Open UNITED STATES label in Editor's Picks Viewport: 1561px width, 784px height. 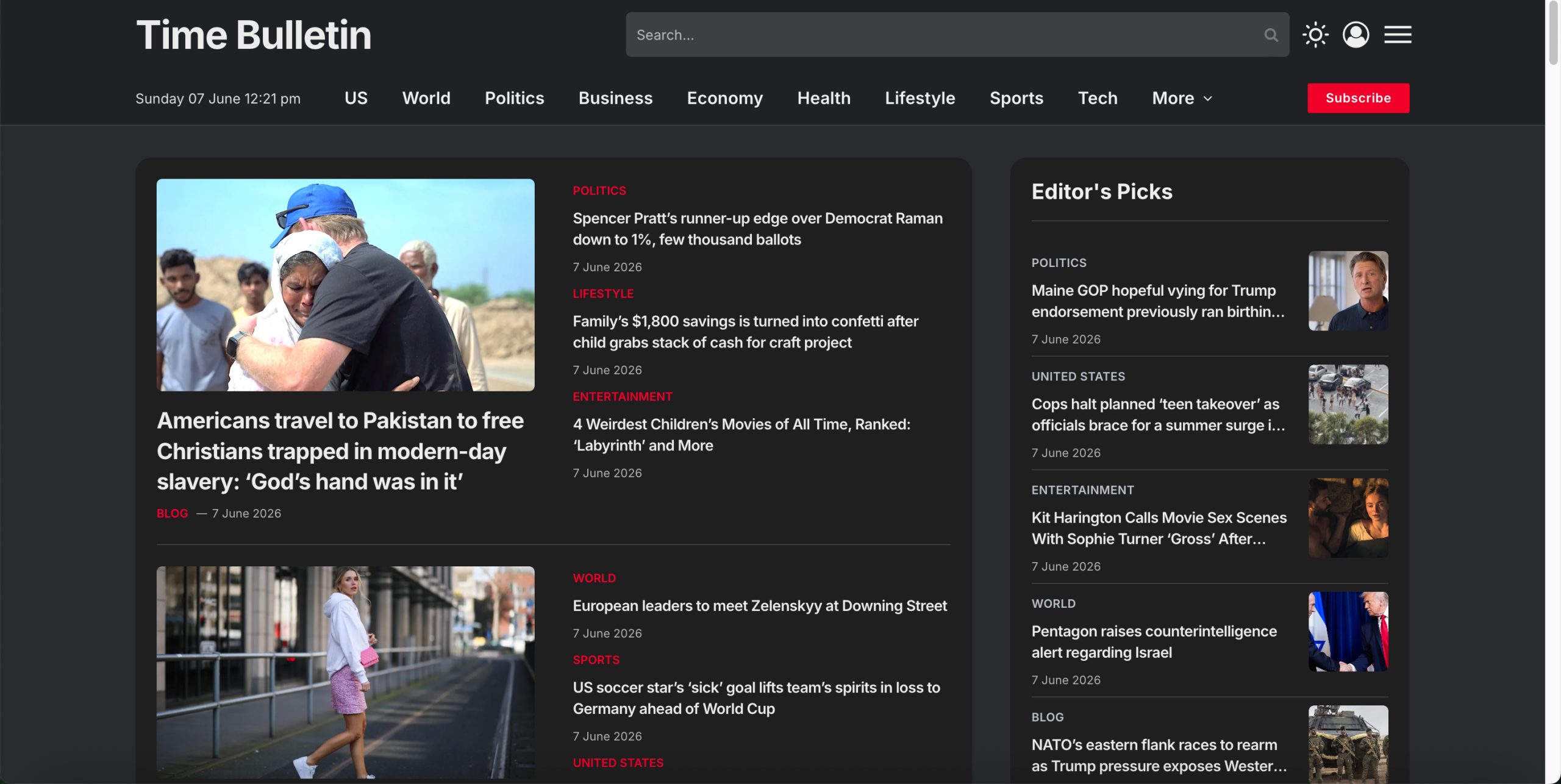click(x=1078, y=376)
